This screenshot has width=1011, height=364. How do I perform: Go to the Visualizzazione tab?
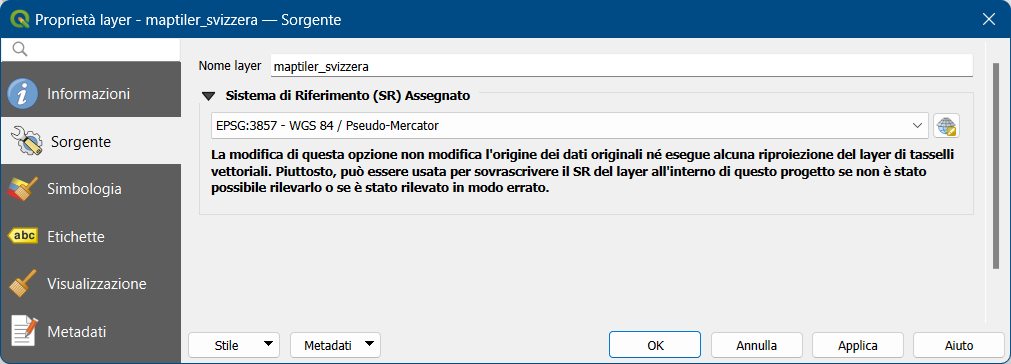(x=90, y=283)
